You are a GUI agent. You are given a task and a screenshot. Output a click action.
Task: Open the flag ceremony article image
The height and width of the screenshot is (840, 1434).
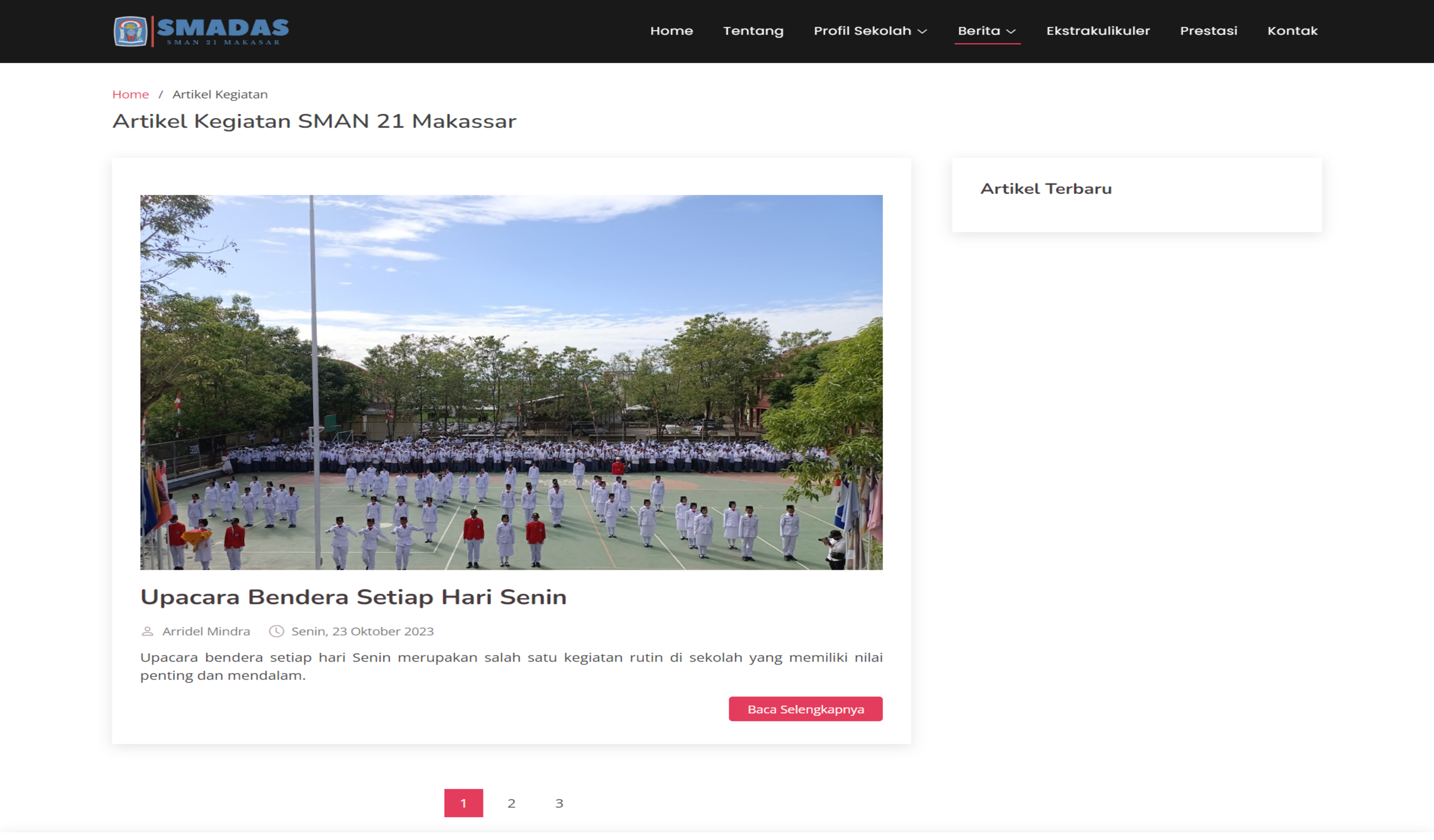(511, 382)
